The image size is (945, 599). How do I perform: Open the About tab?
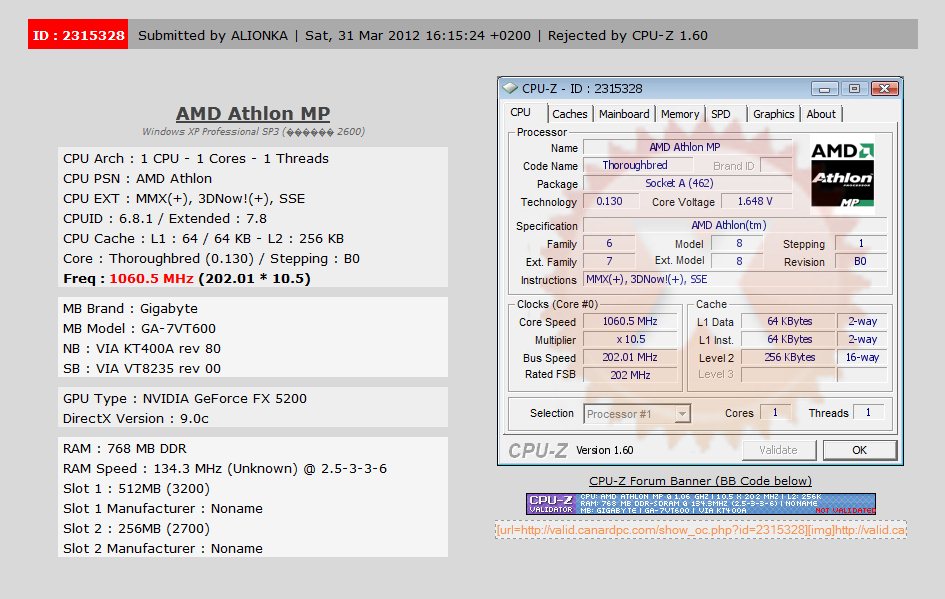pyautogui.click(x=821, y=114)
